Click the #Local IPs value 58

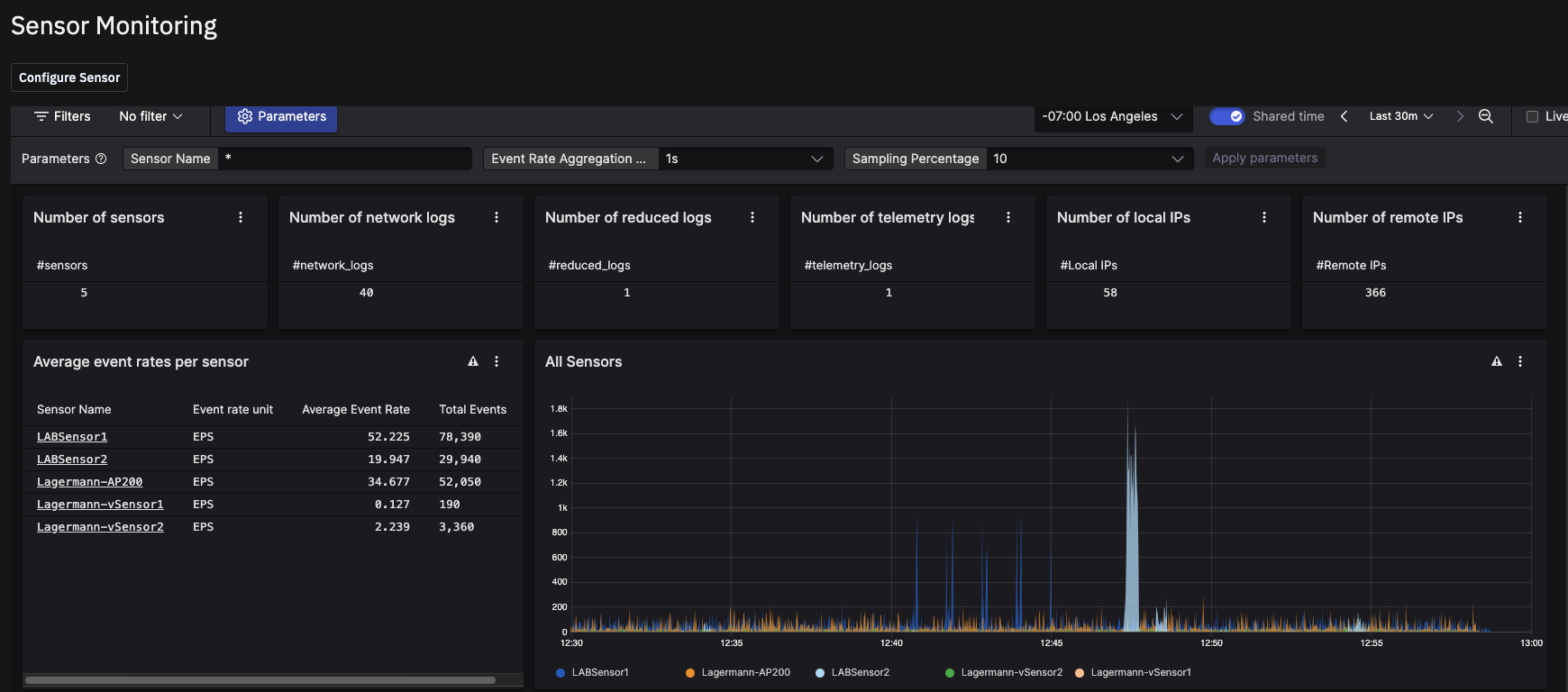(x=1110, y=293)
